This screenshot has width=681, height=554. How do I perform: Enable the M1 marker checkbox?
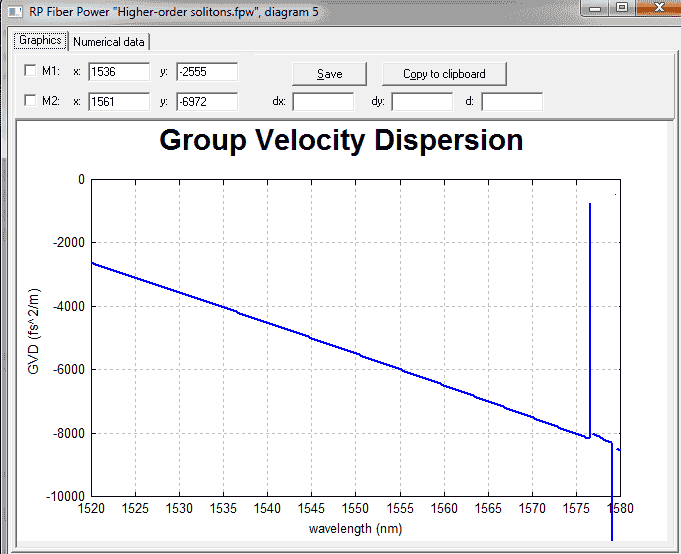point(30,70)
